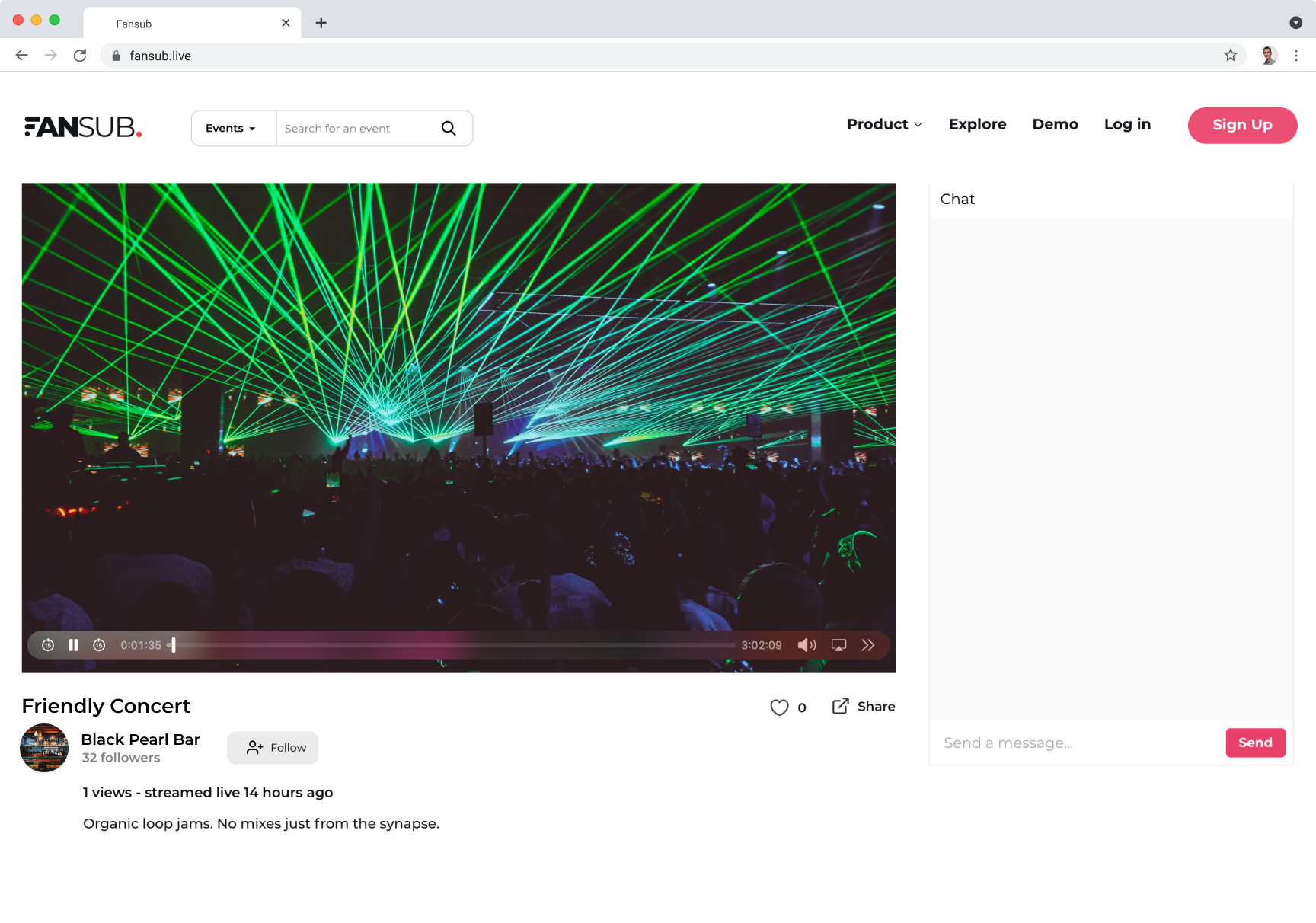Bookmark this page with star icon
Image resolution: width=1316 pixels, height=923 pixels.
coord(1231,56)
